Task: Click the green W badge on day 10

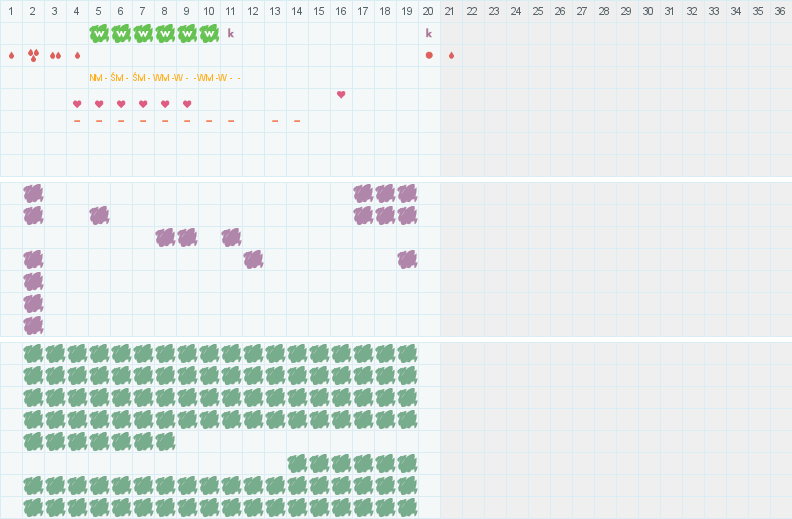Action: (x=209, y=33)
